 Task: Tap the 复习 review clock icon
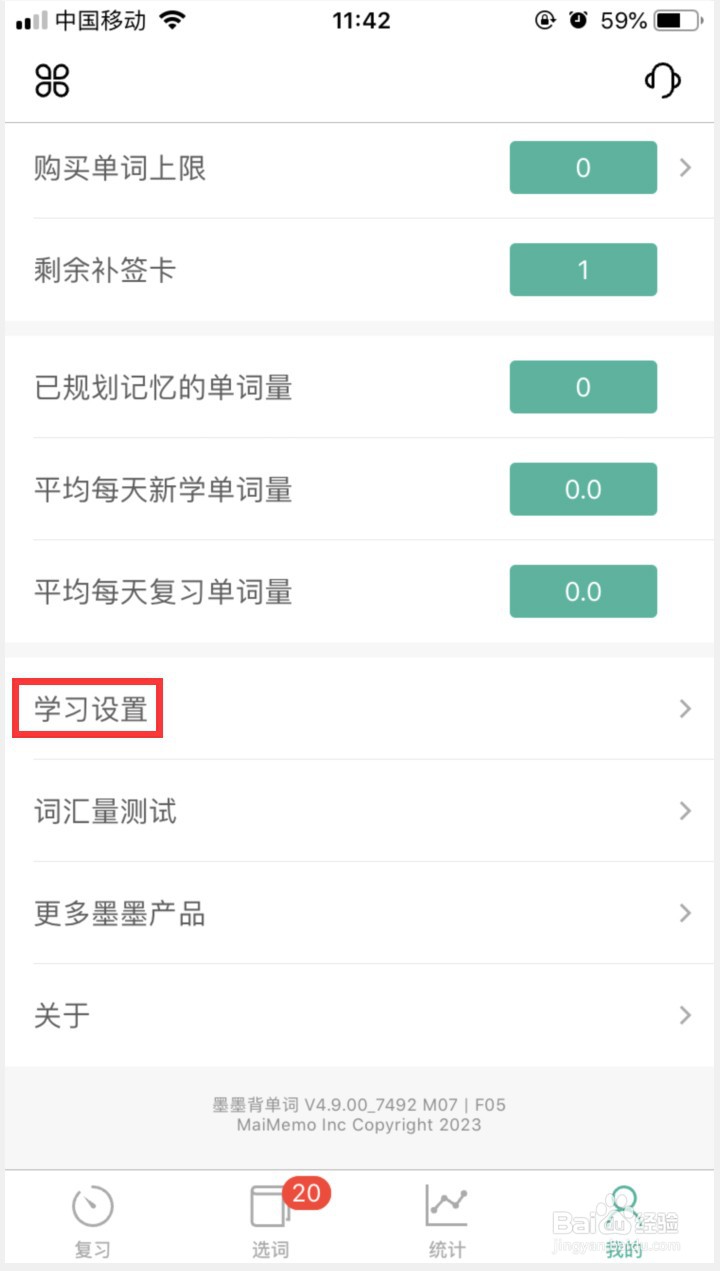pyautogui.click(x=92, y=1207)
